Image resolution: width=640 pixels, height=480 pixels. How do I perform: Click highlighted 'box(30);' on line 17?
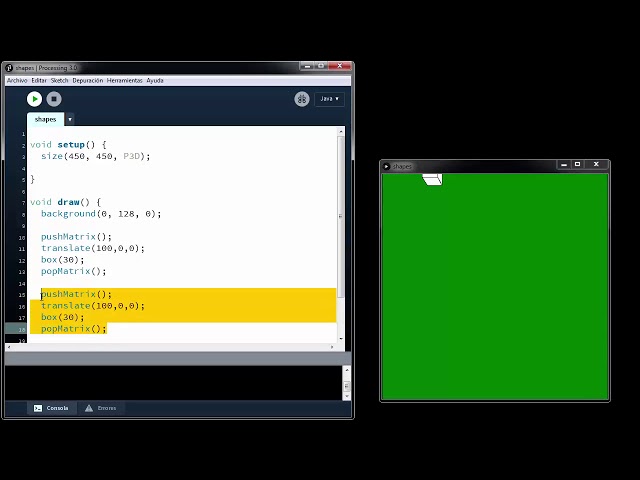coord(62,317)
